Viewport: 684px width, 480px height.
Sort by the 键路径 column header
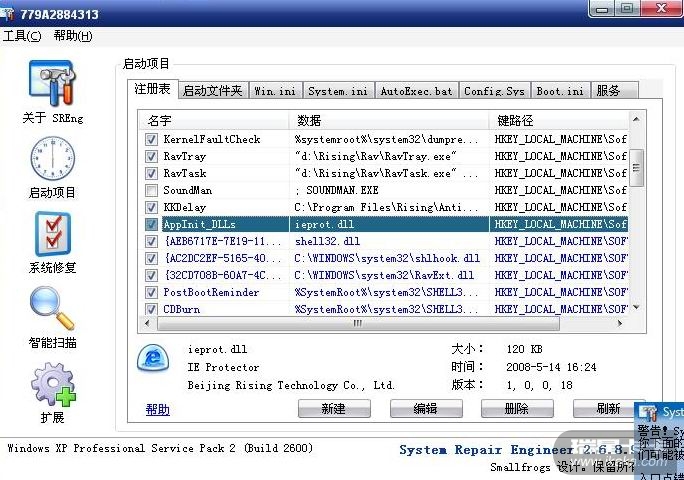[559, 120]
